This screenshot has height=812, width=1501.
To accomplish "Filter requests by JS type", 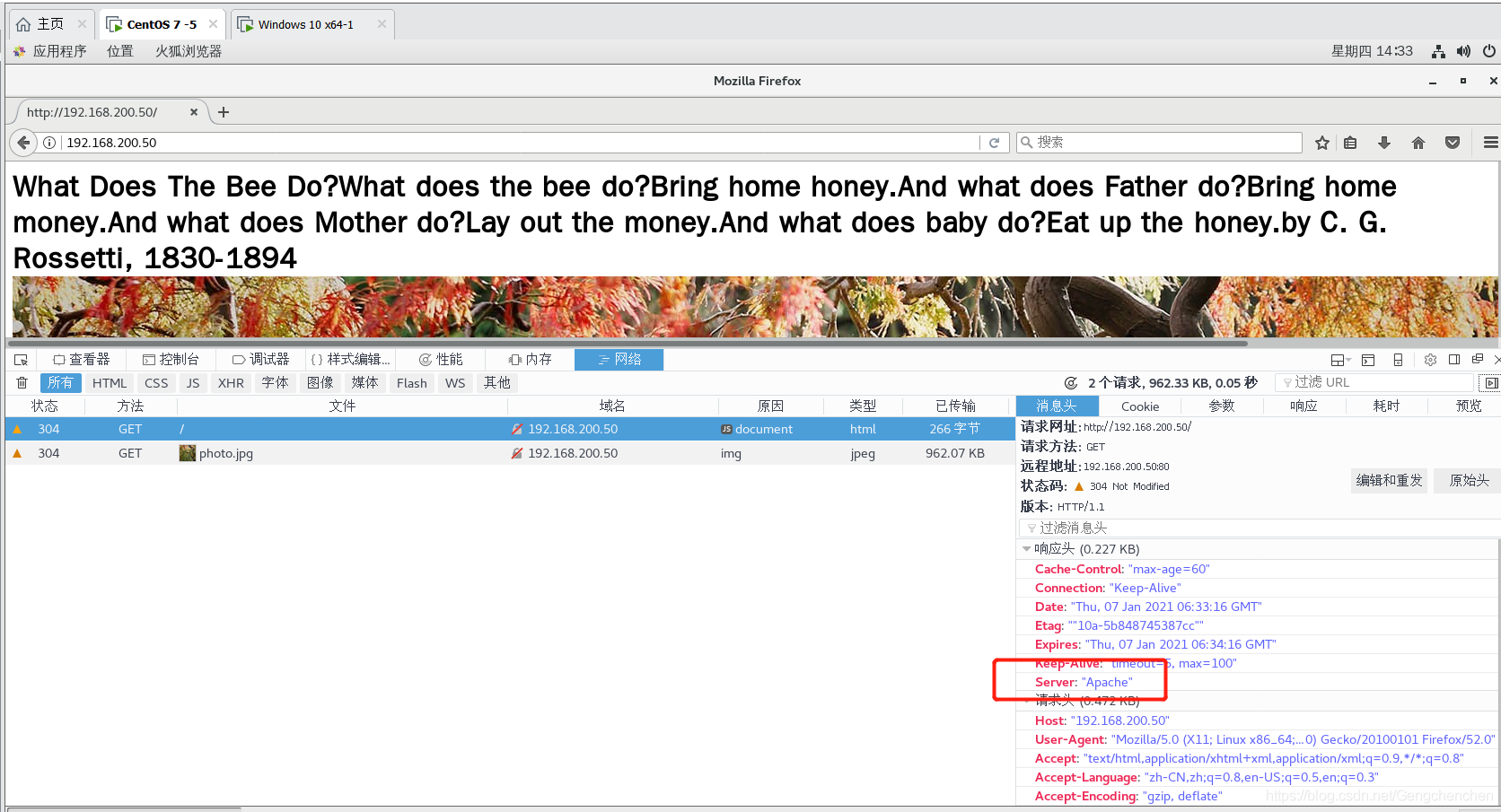I will pos(193,383).
